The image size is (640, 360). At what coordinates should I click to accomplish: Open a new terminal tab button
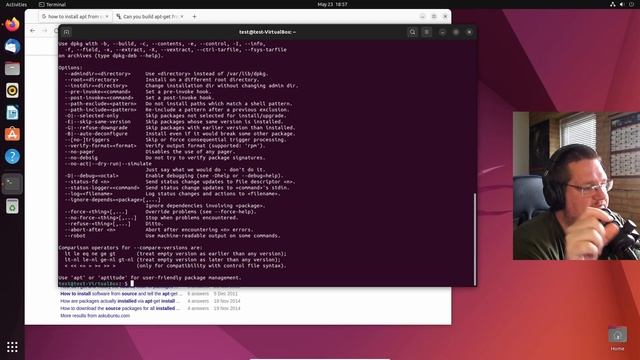point(67,32)
